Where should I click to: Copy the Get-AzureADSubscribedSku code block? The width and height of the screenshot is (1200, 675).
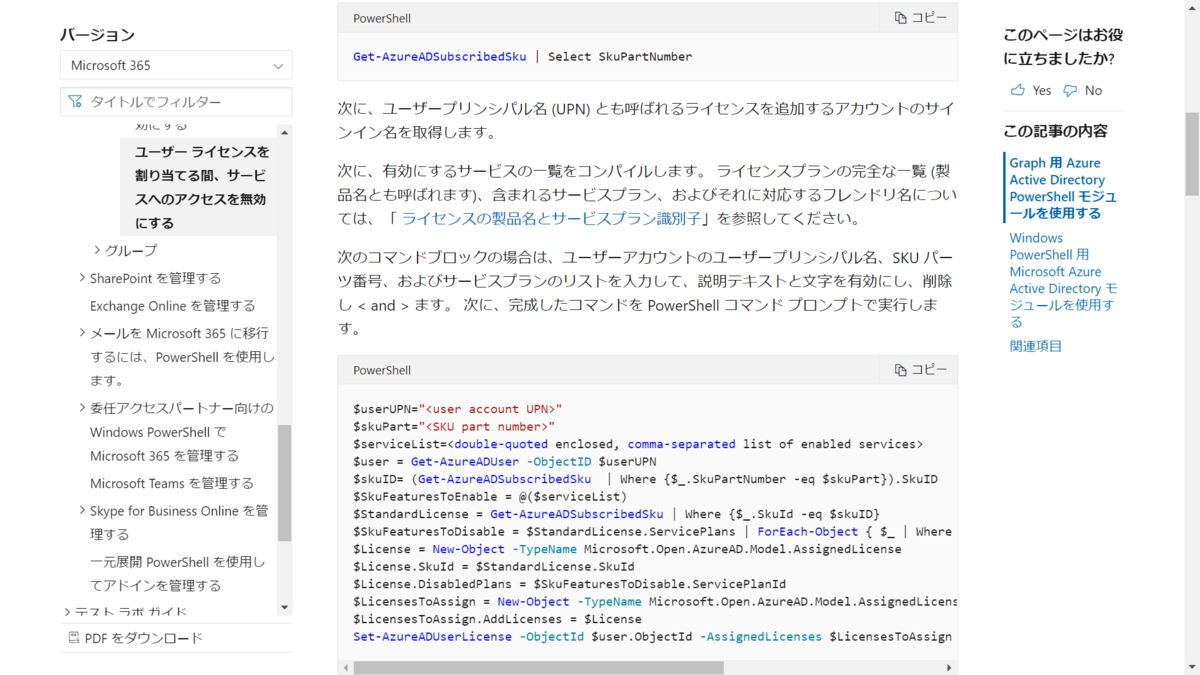click(x=920, y=18)
